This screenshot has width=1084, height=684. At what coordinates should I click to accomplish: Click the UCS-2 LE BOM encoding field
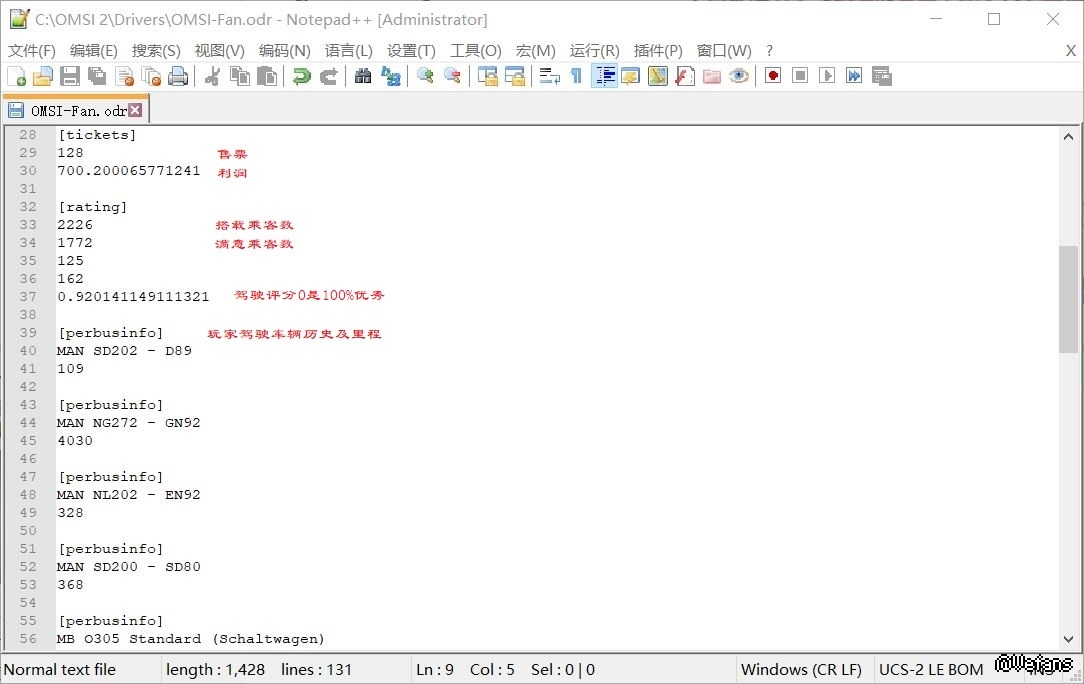click(931, 669)
